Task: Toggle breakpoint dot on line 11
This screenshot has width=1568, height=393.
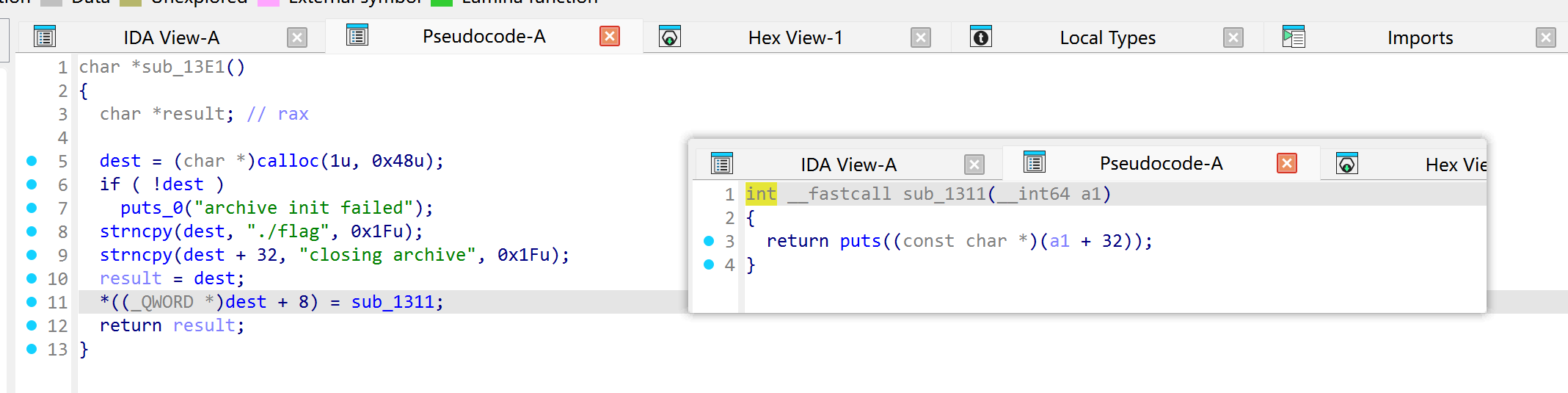Action: pyautogui.click(x=32, y=302)
